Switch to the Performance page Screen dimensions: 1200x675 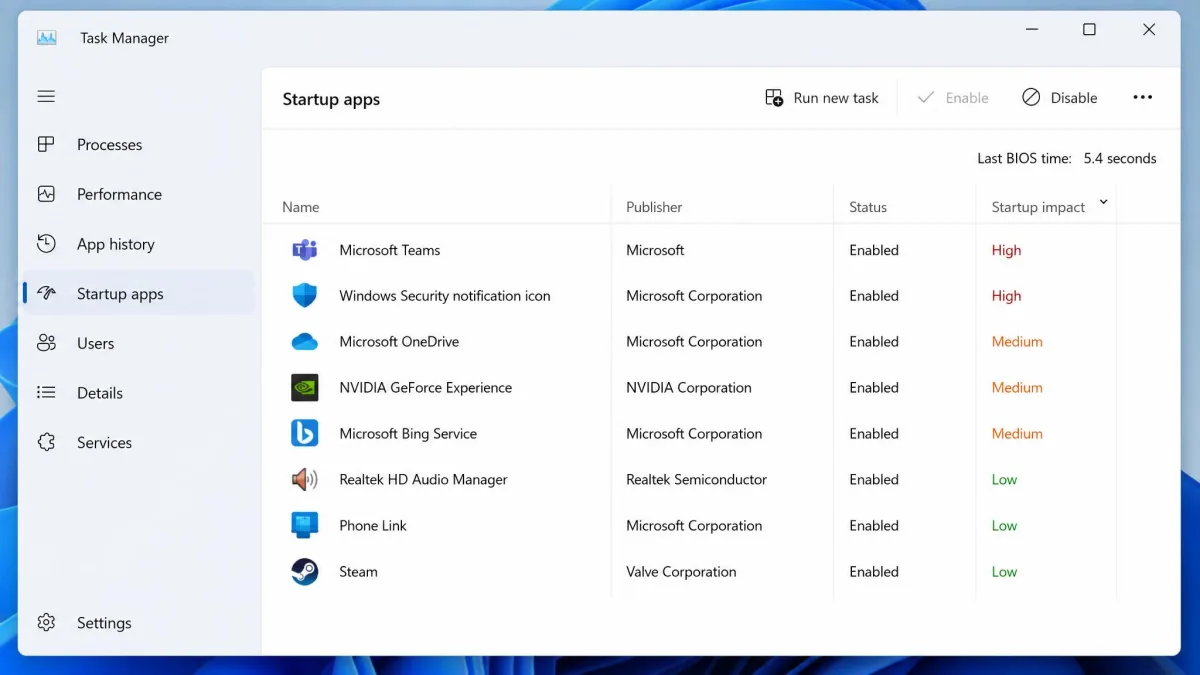click(138, 194)
